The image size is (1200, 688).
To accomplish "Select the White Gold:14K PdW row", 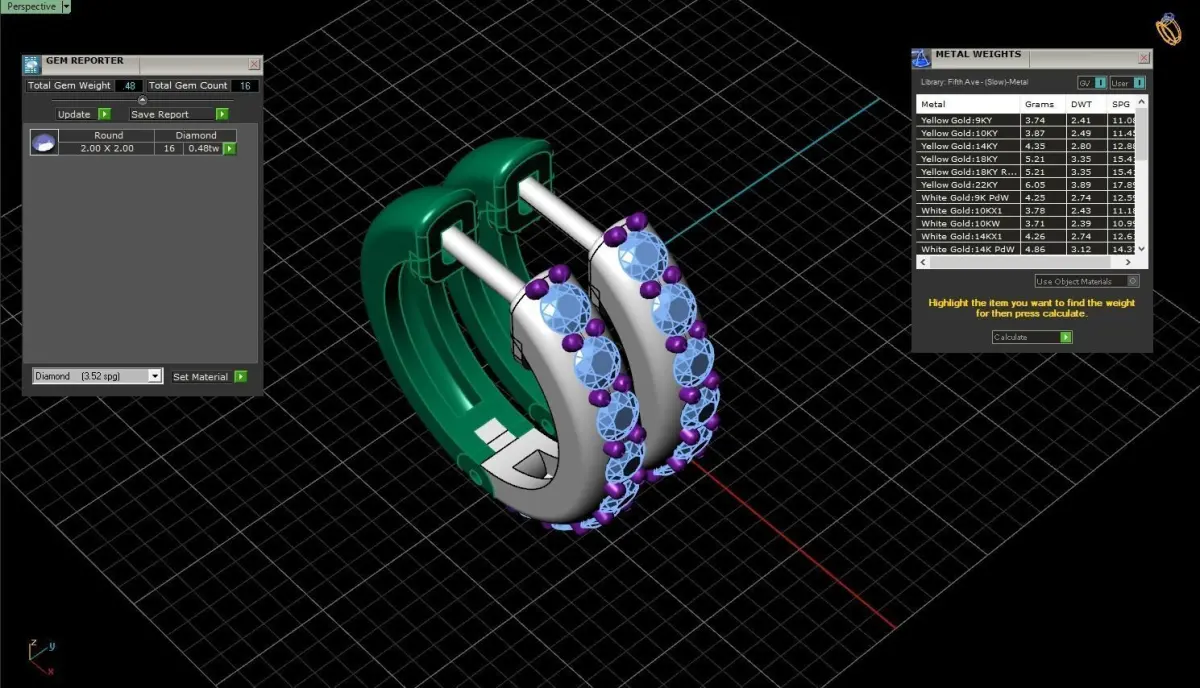I will [x=1026, y=249].
